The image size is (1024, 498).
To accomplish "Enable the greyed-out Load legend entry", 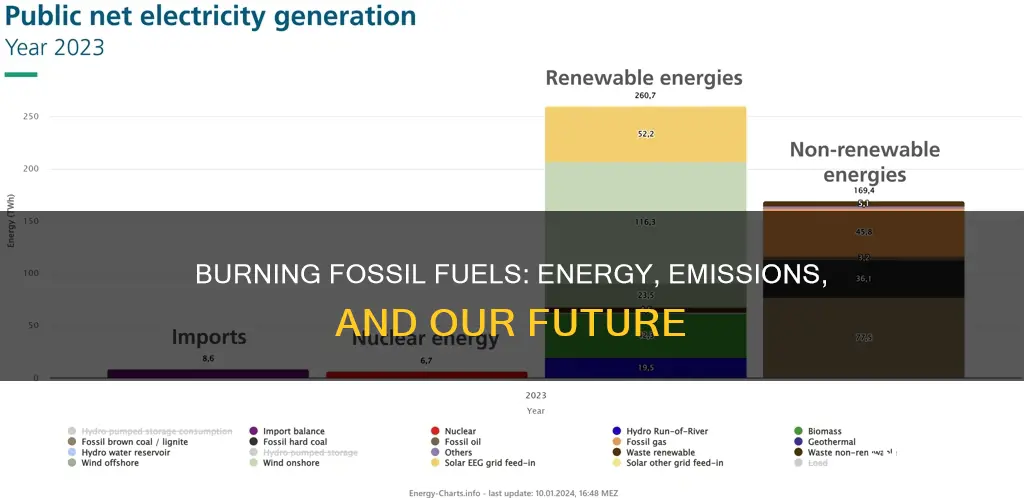I will (x=810, y=463).
